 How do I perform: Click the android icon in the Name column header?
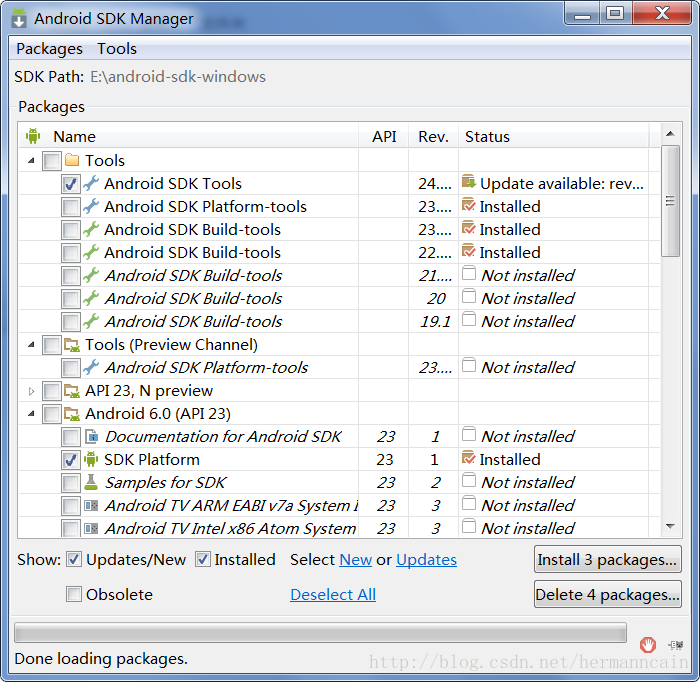[x=33, y=136]
